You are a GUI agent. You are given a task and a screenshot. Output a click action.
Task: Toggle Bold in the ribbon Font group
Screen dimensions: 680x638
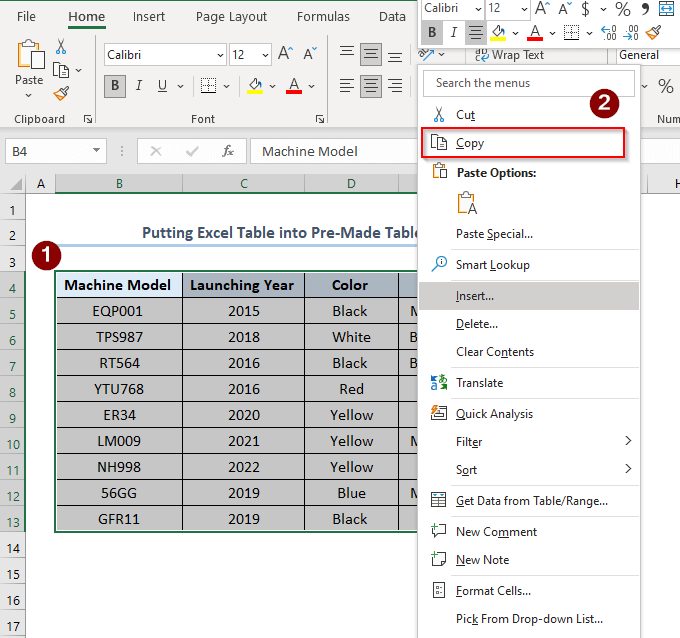tap(114, 86)
